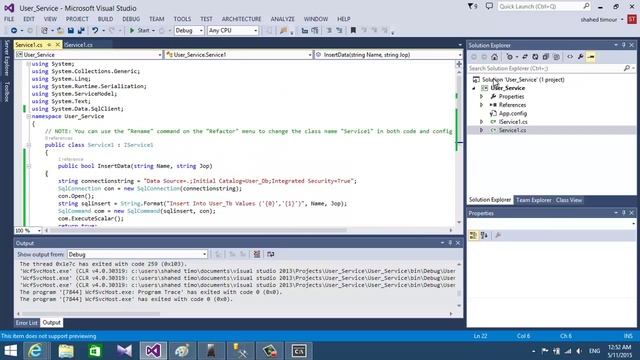Click the Search Solution Explorer field

(x=551, y=68)
